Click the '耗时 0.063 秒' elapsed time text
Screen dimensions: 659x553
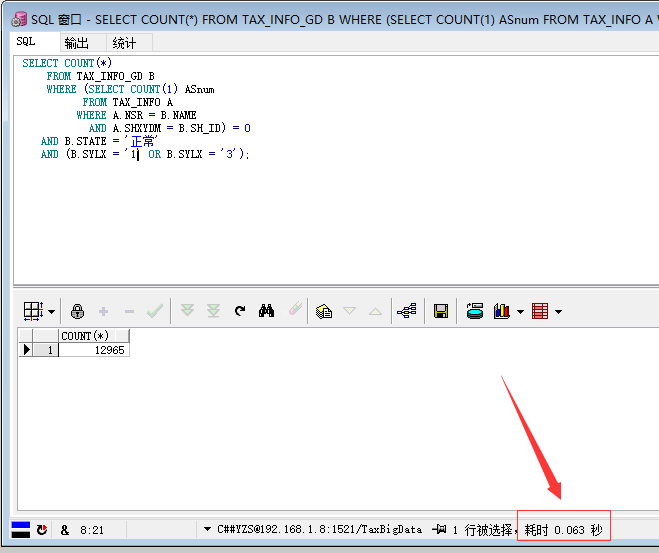coord(564,530)
